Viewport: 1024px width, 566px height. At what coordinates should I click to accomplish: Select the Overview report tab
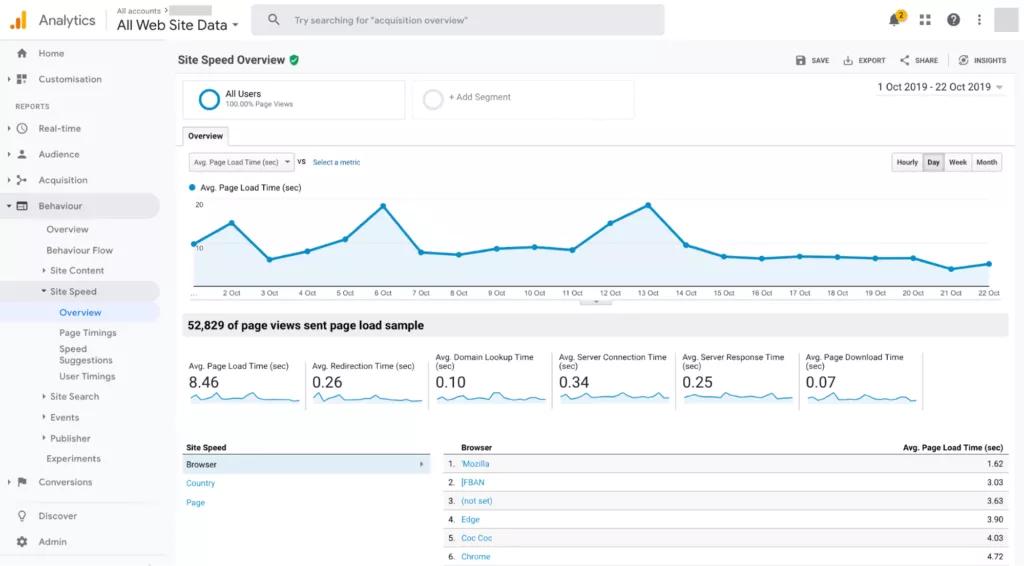coord(206,136)
